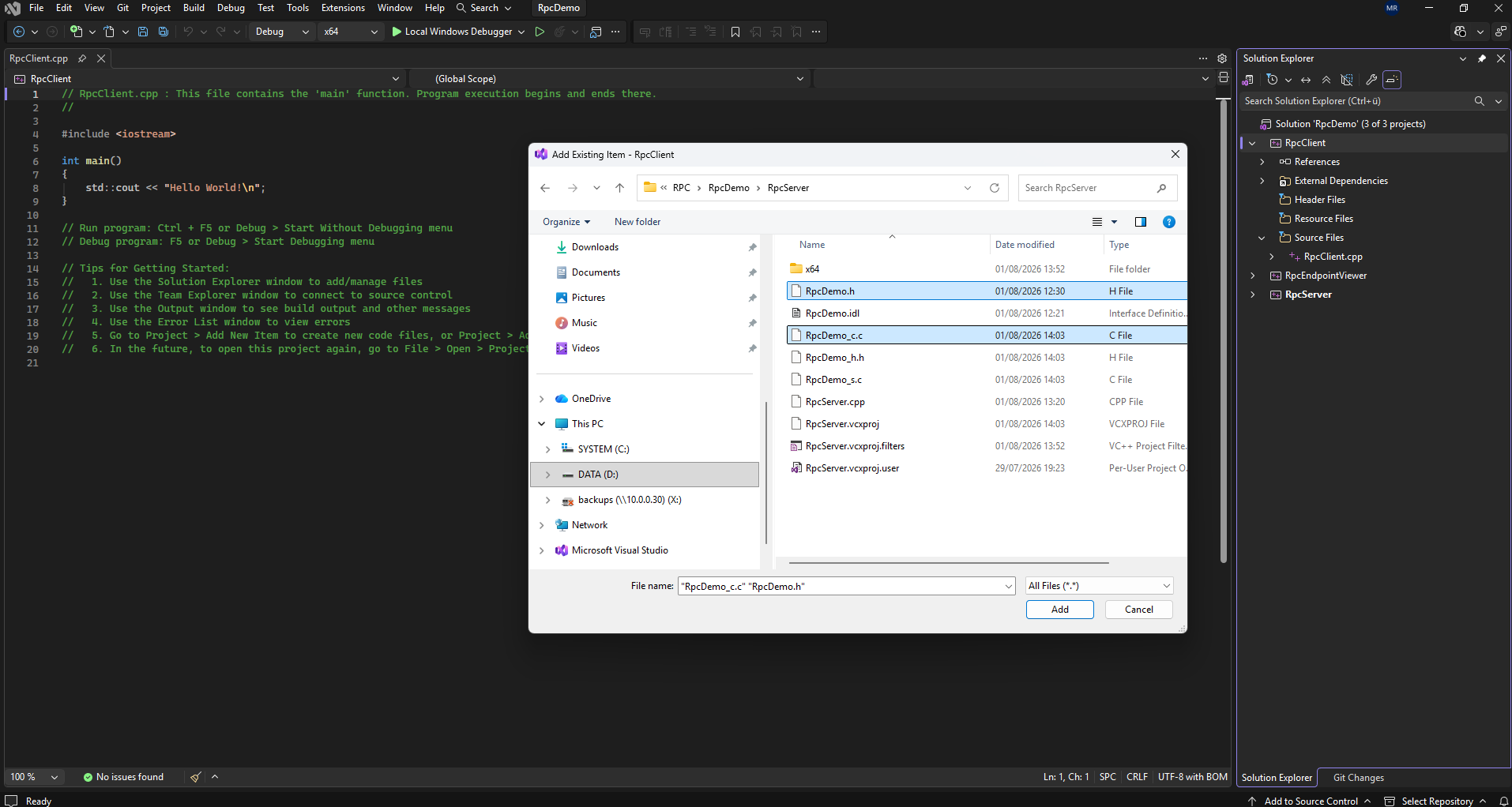
Task: Click the File name input field
Action: click(841, 586)
